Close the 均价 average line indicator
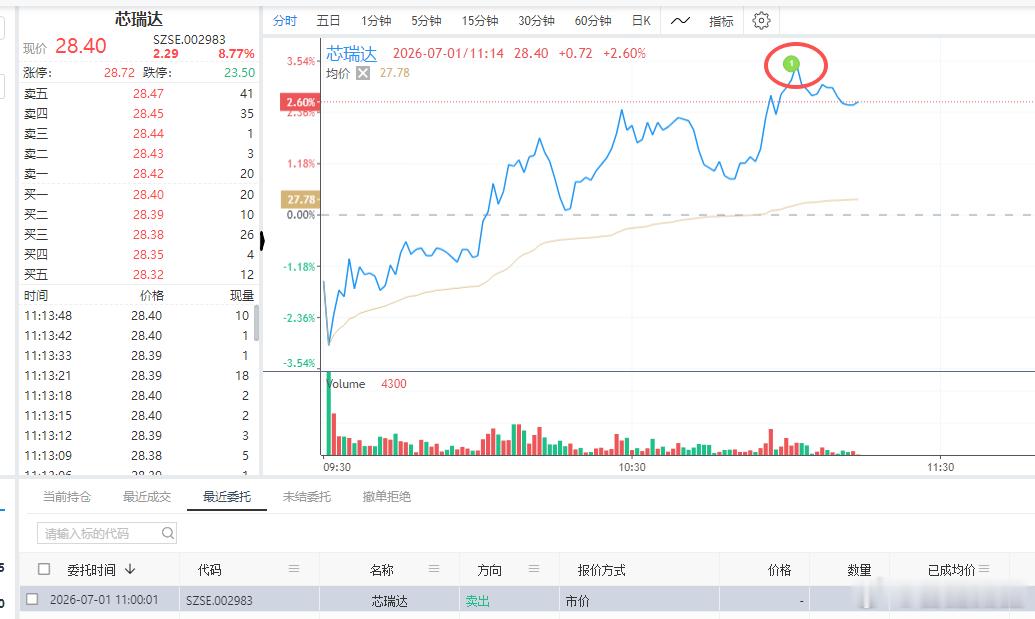The height and width of the screenshot is (619, 1035). click(363, 73)
